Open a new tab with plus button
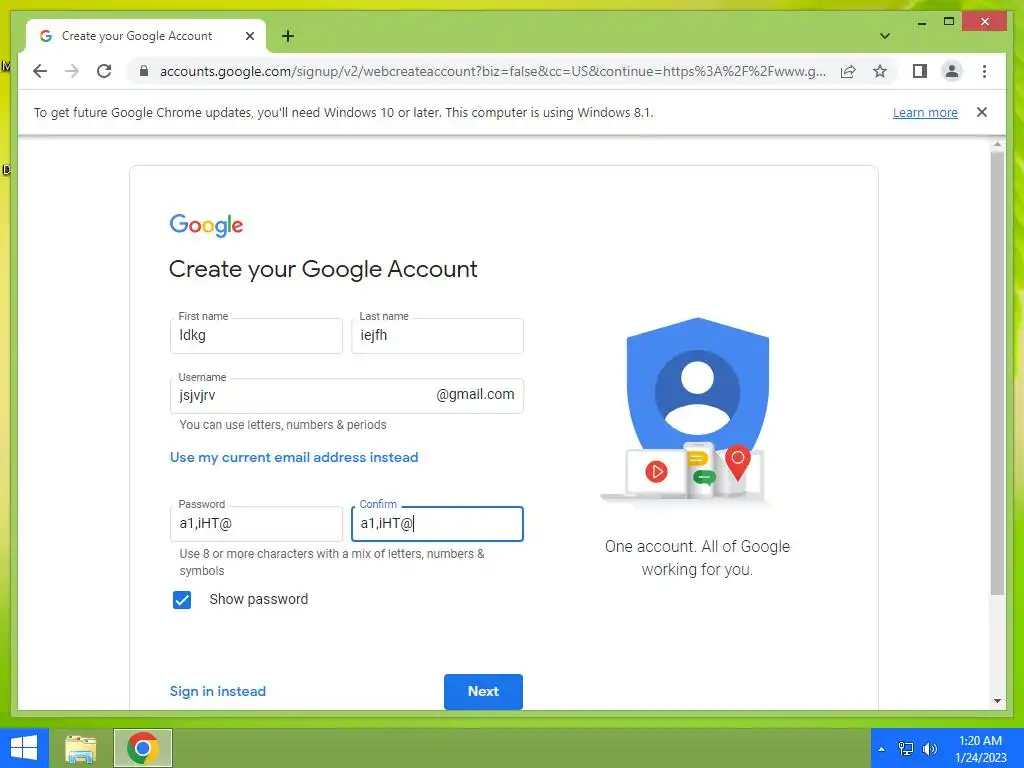 pyautogui.click(x=288, y=36)
